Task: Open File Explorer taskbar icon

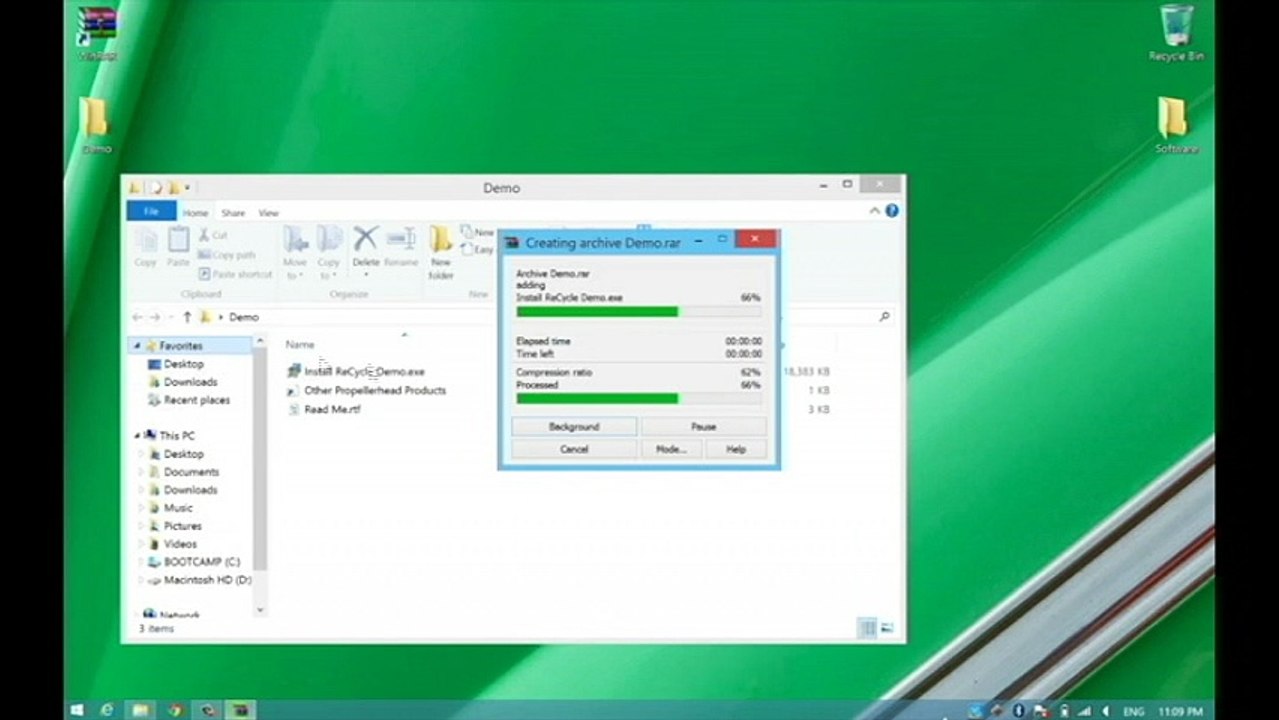Action: click(140, 710)
